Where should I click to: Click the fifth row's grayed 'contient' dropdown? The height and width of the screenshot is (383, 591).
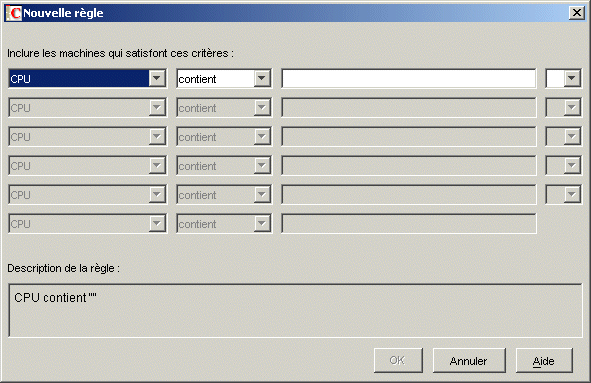(x=224, y=195)
